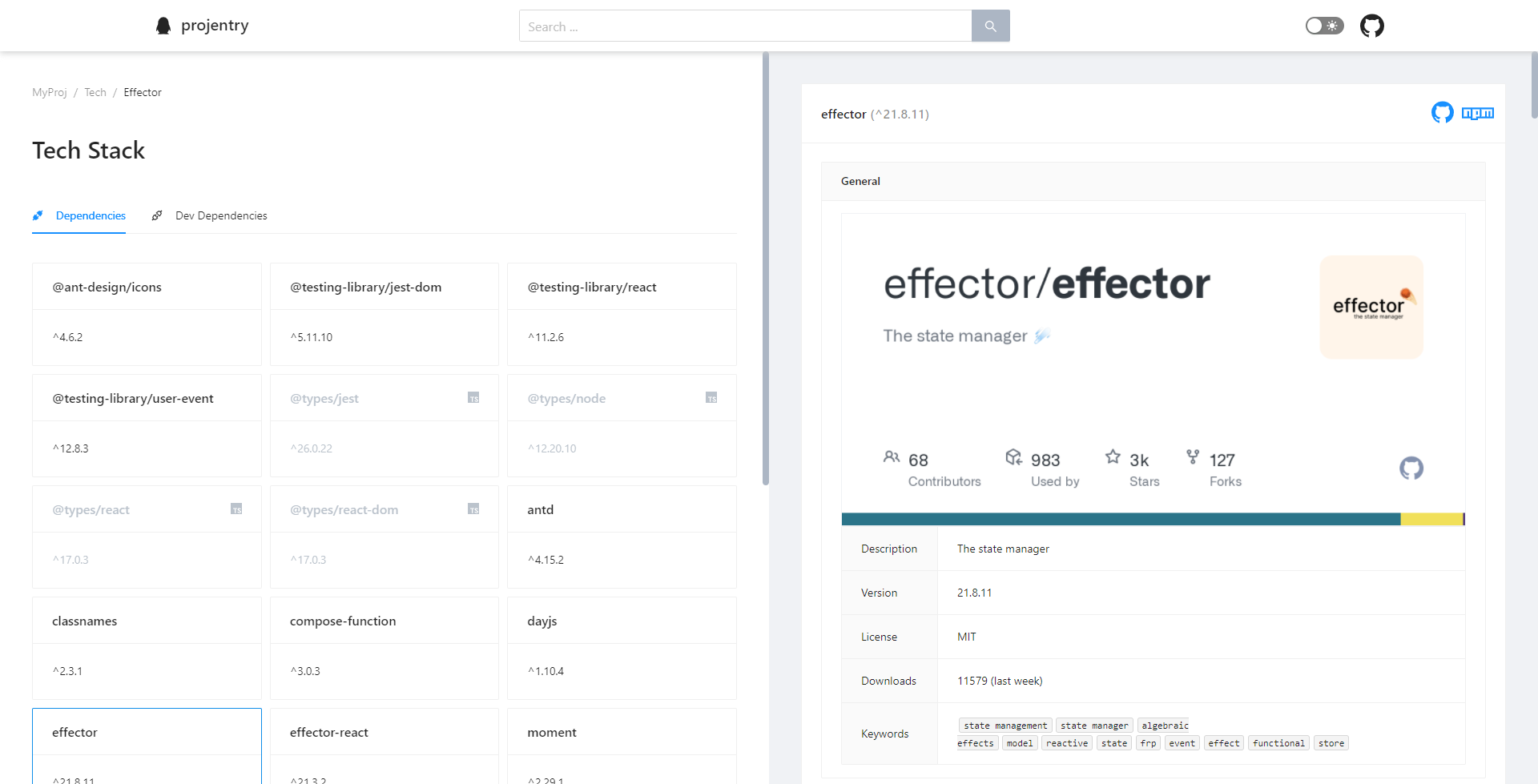
Task: Click the 'functional' keyword tag
Action: [1278, 743]
